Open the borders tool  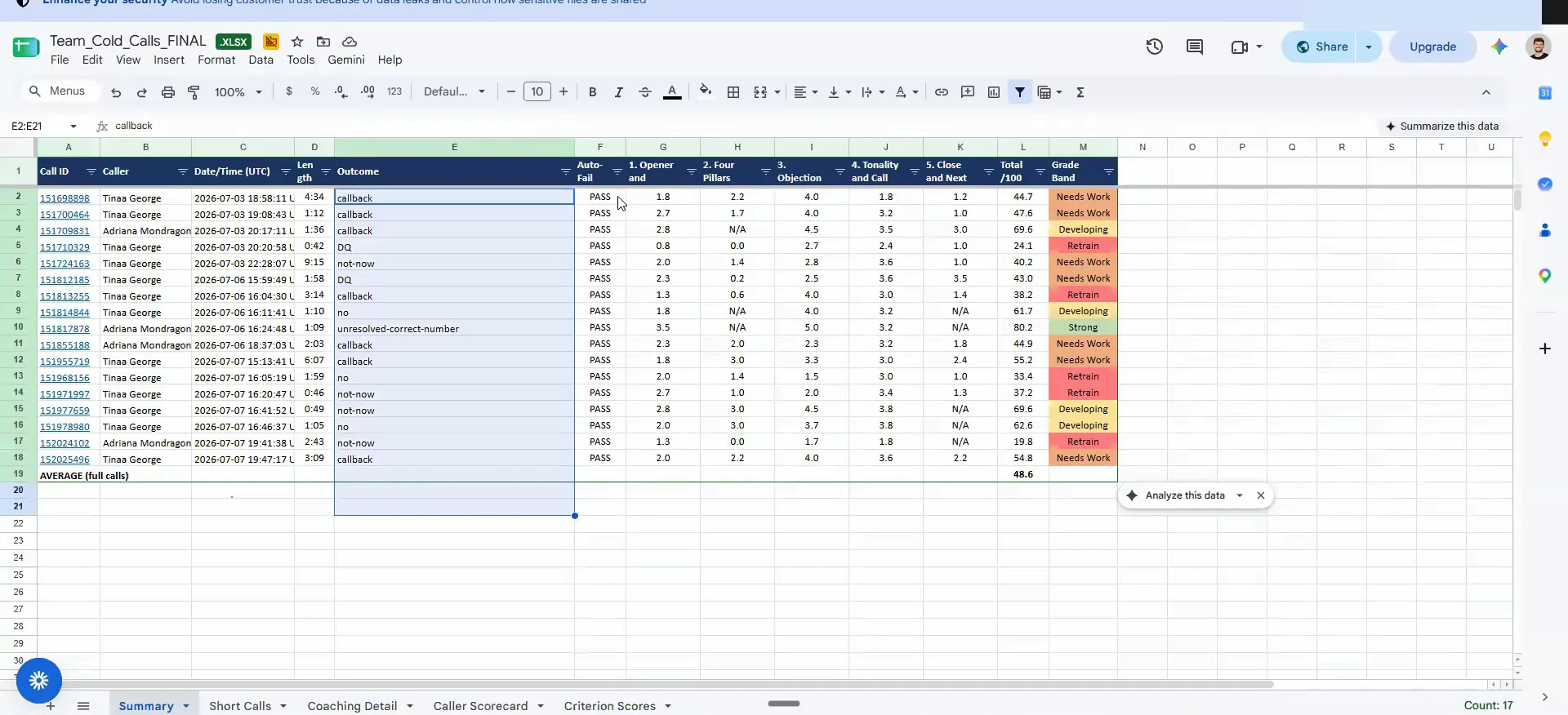pyautogui.click(x=733, y=92)
